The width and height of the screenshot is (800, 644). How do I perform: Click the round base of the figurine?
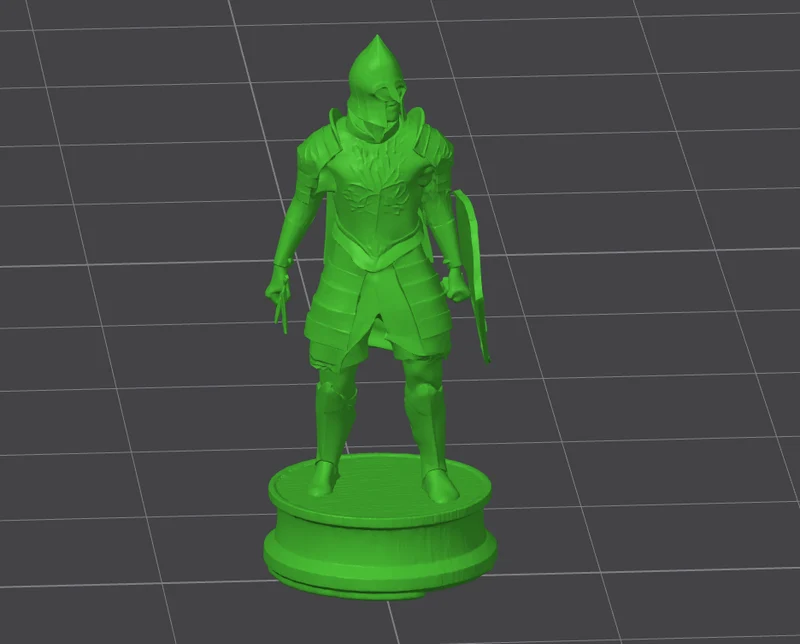380,528
